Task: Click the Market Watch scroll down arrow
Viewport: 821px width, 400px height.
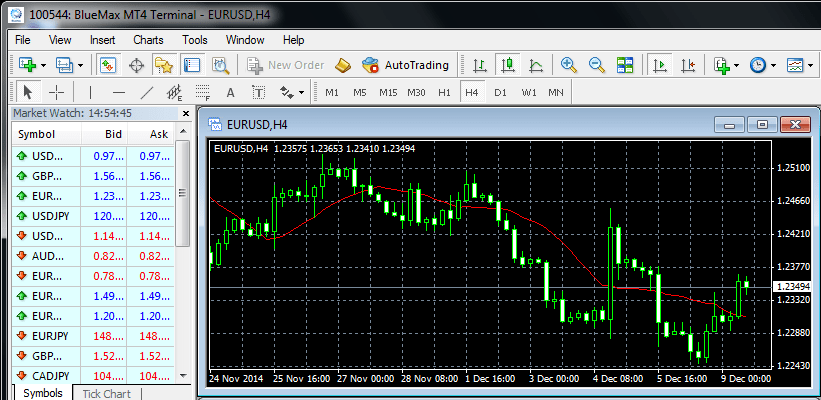Action: pyautogui.click(x=183, y=375)
